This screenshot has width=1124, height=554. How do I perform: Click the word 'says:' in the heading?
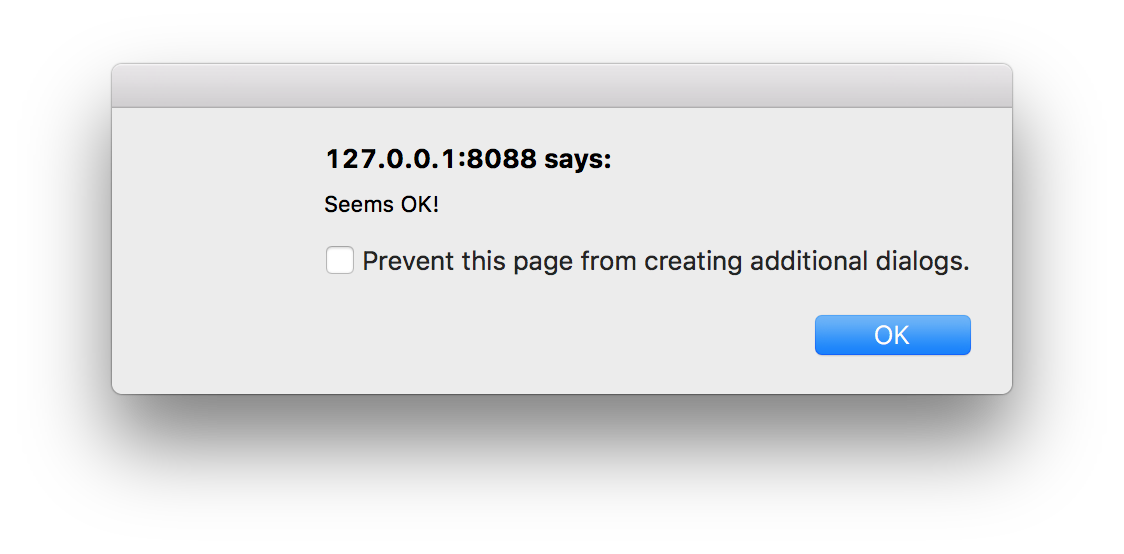(x=577, y=159)
